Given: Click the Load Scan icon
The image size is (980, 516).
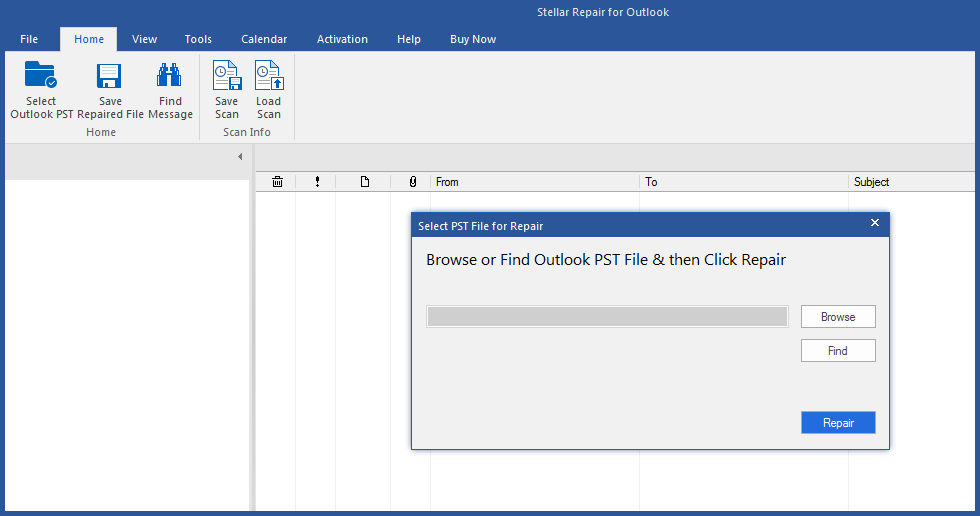Looking at the screenshot, I should (x=269, y=75).
